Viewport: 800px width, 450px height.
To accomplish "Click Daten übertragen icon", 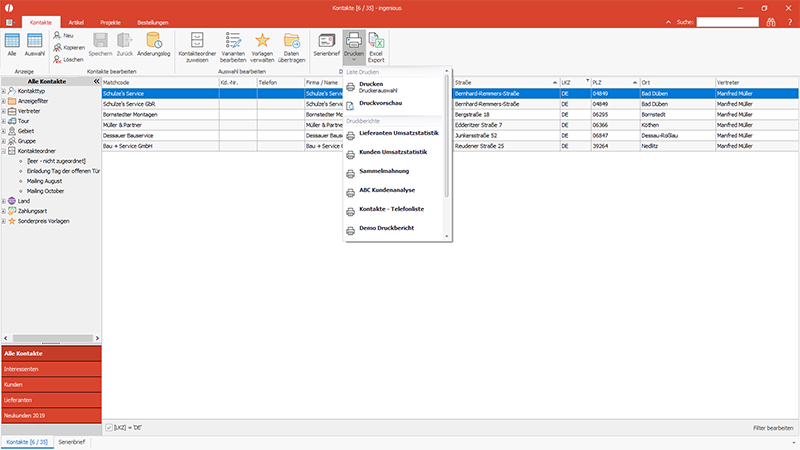I will (291, 47).
